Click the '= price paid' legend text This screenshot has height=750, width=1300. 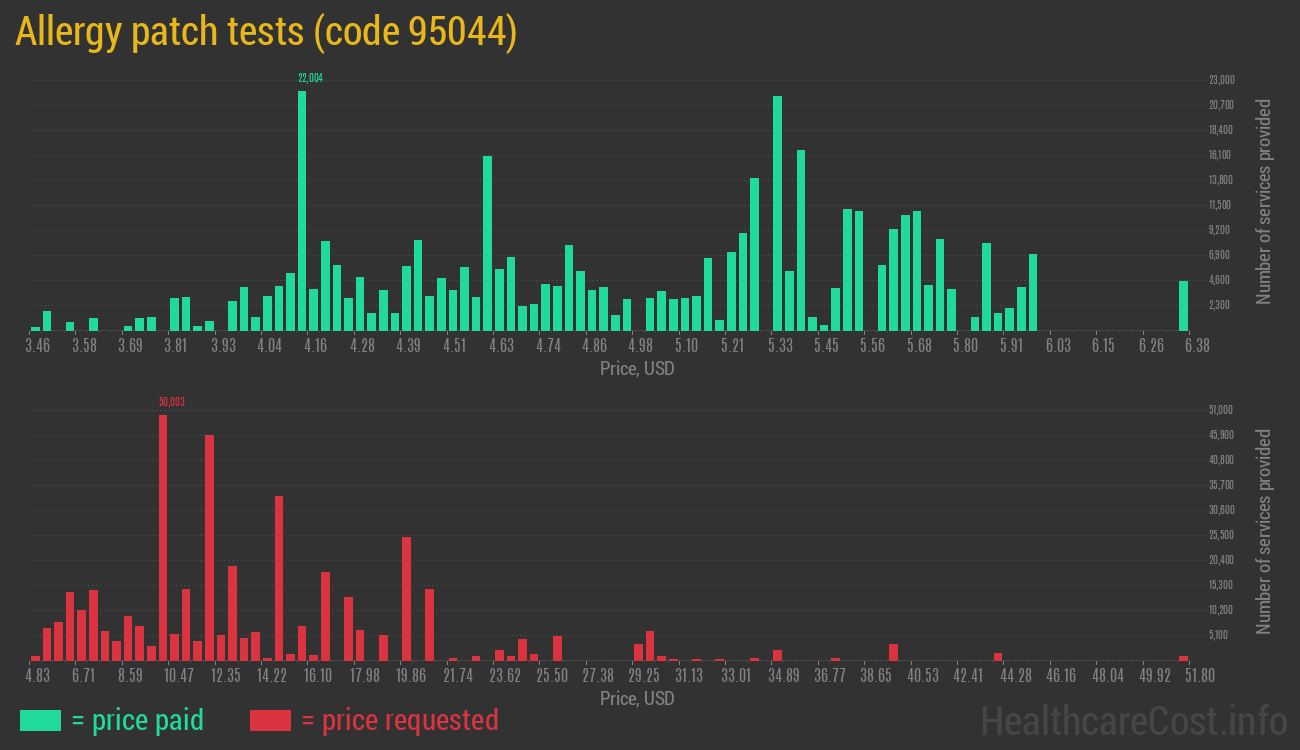[x=138, y=720]
